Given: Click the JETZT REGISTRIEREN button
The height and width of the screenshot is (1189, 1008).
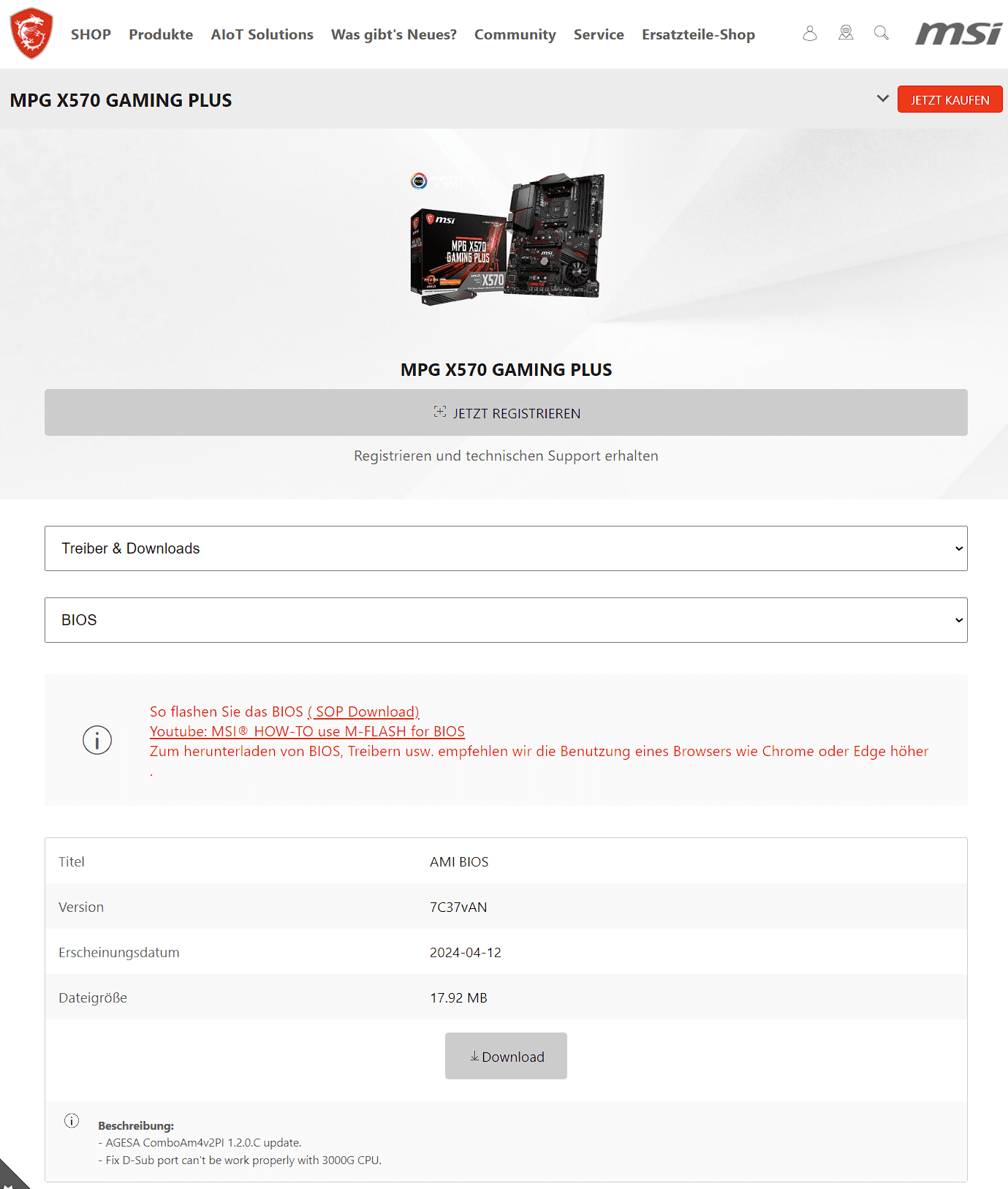Looking at the screenshot, I should [x=506, y=412].
